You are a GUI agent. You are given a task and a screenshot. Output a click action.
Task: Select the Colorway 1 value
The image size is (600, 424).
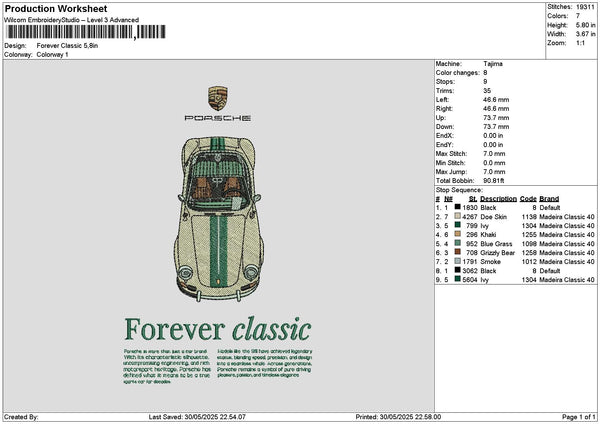(52, 55)
